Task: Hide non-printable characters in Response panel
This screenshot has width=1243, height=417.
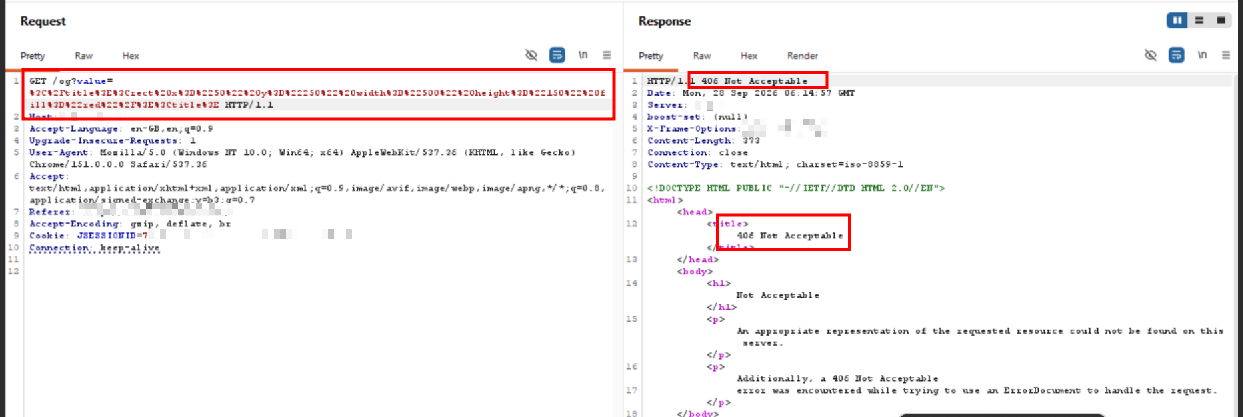Action: (1151, 55)
